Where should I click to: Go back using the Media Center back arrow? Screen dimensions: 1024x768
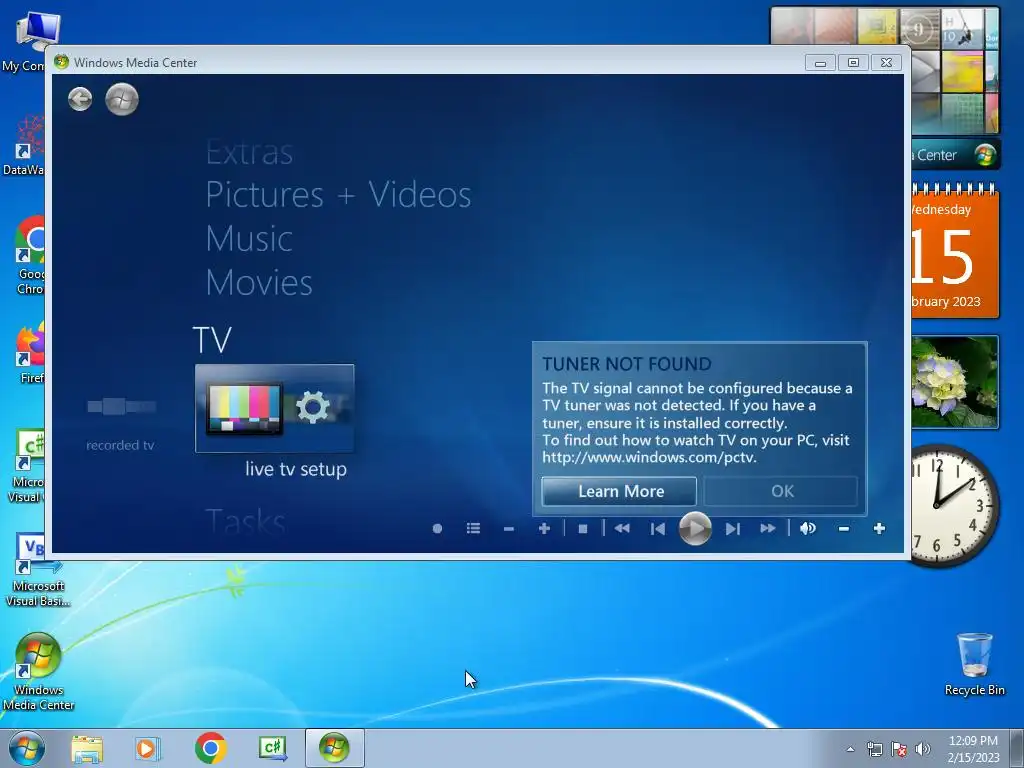coord(80,99)
